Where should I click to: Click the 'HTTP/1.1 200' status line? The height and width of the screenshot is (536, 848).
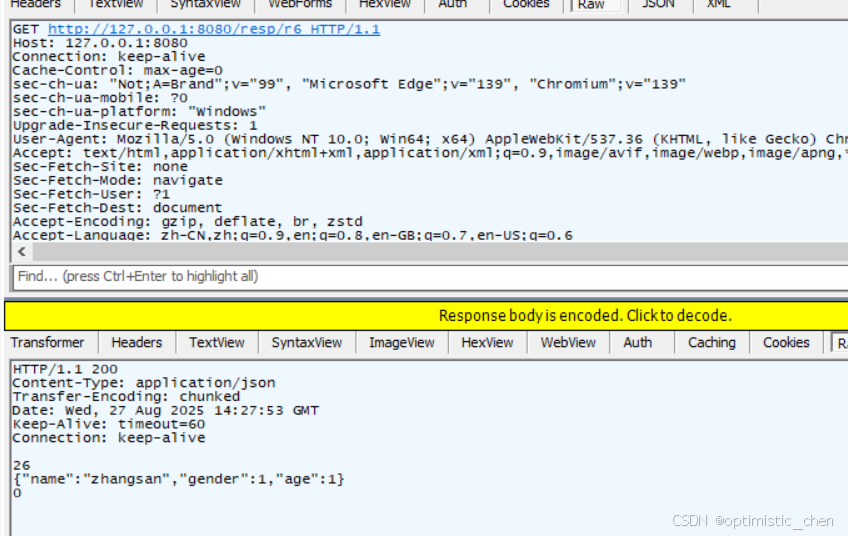(x=65, y=369)
